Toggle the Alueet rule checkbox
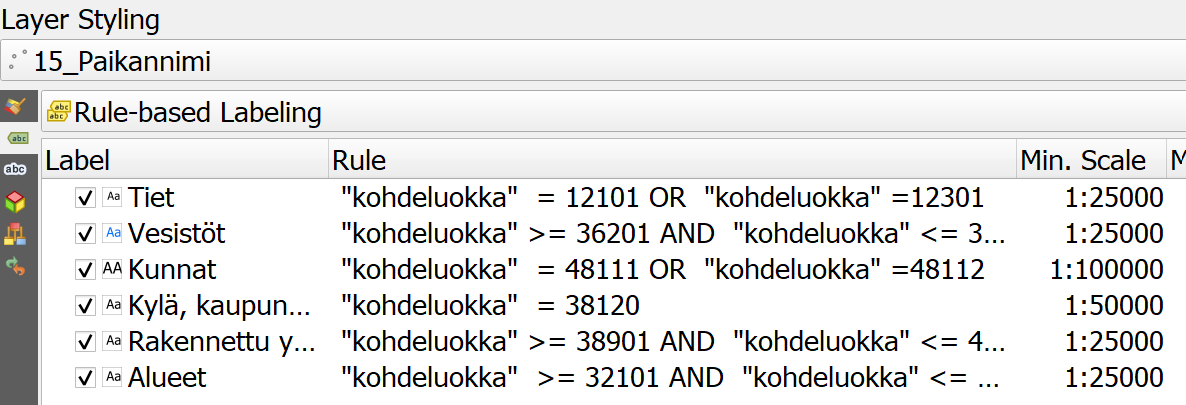 click(x=85, y=377)
